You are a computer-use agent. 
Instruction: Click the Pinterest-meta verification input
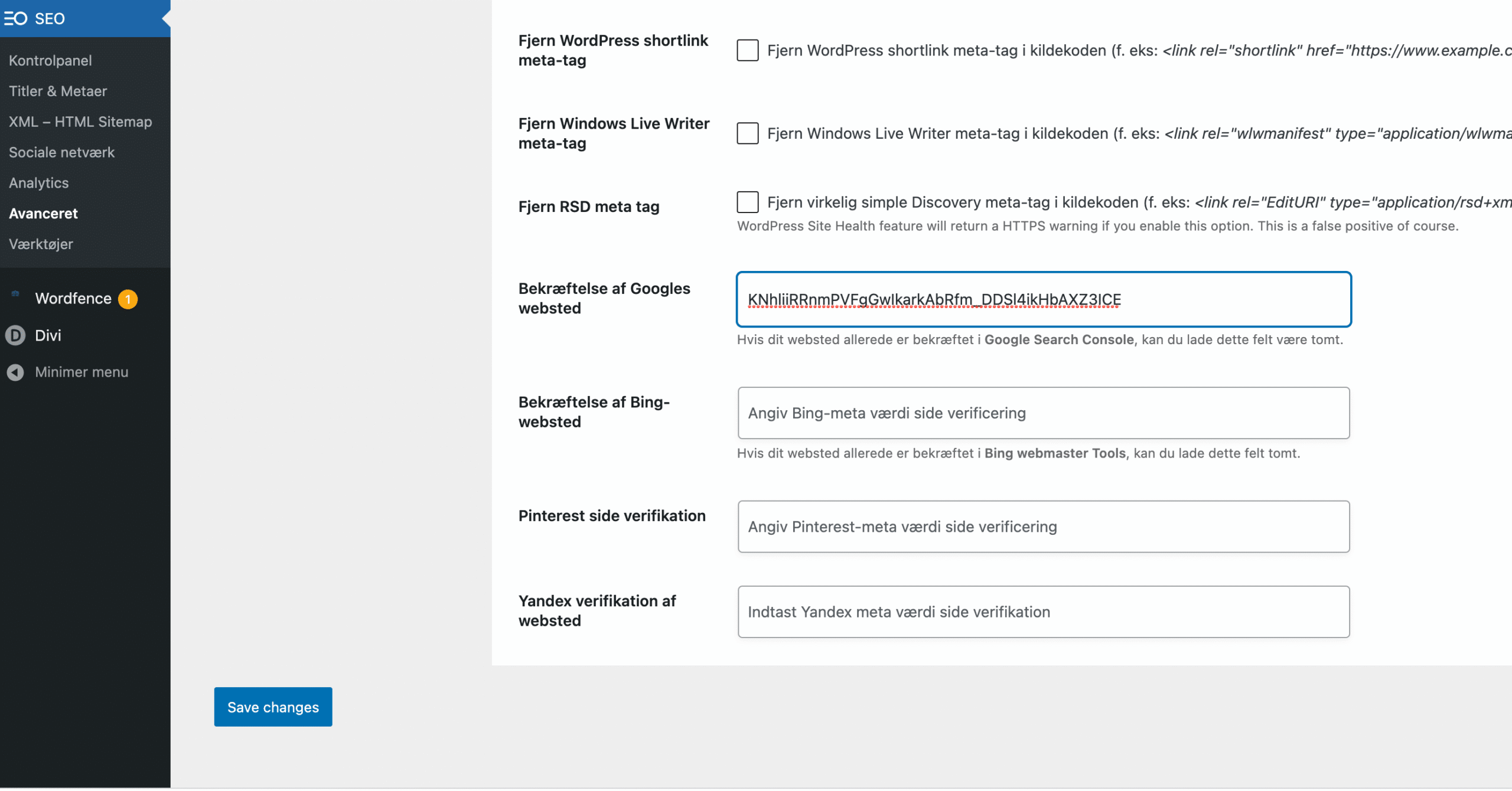1043,527
